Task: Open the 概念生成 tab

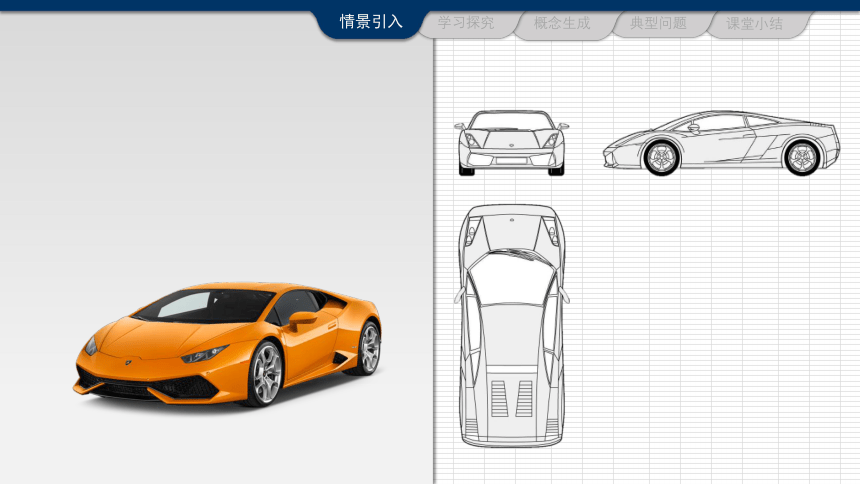Action: coord(562,24)
